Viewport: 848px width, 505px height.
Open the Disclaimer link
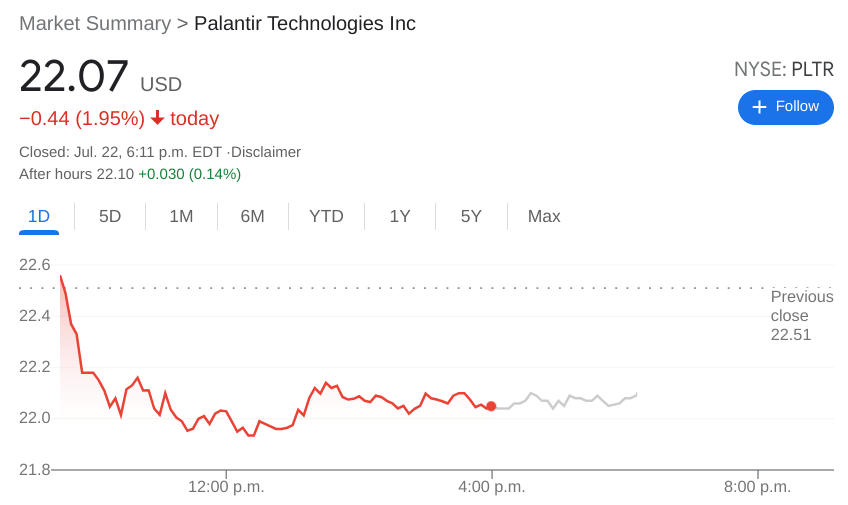pyautogui.click(x=266, y=152)
